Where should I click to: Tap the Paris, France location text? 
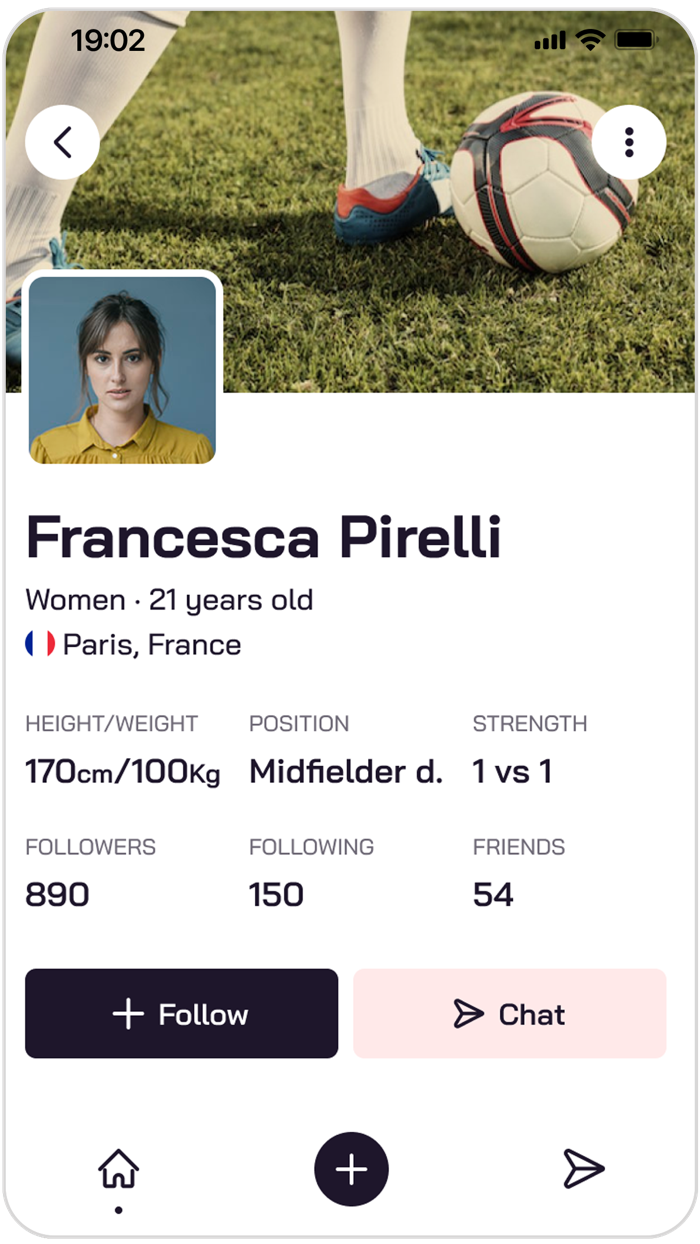(x=151, y=644)
